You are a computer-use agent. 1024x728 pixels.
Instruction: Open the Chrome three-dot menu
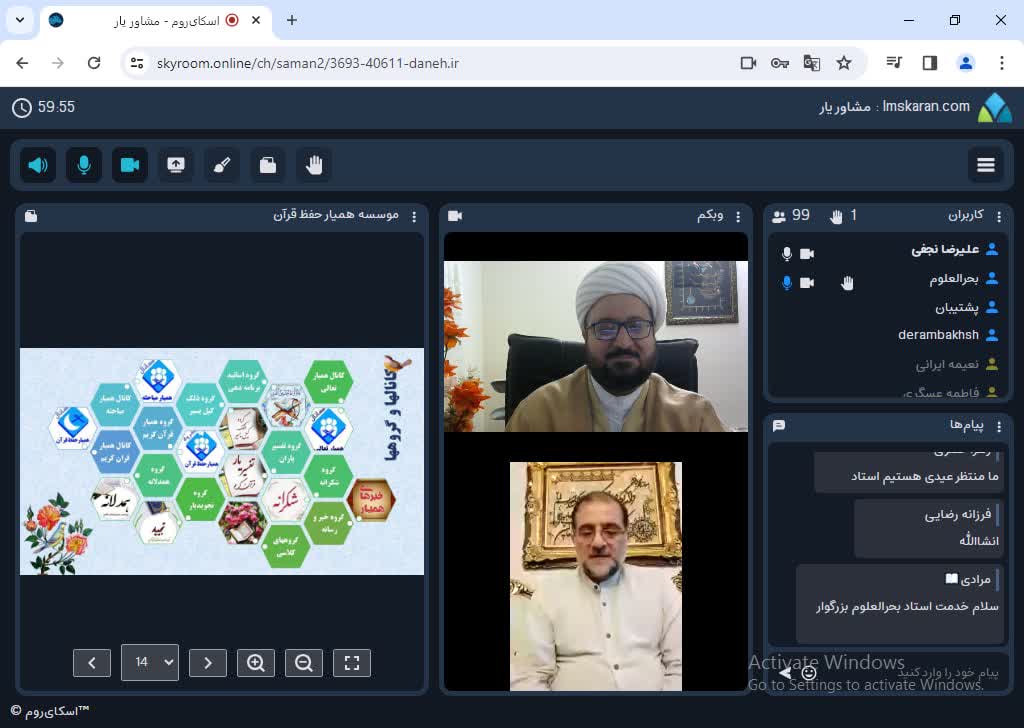pos(1002,63)
